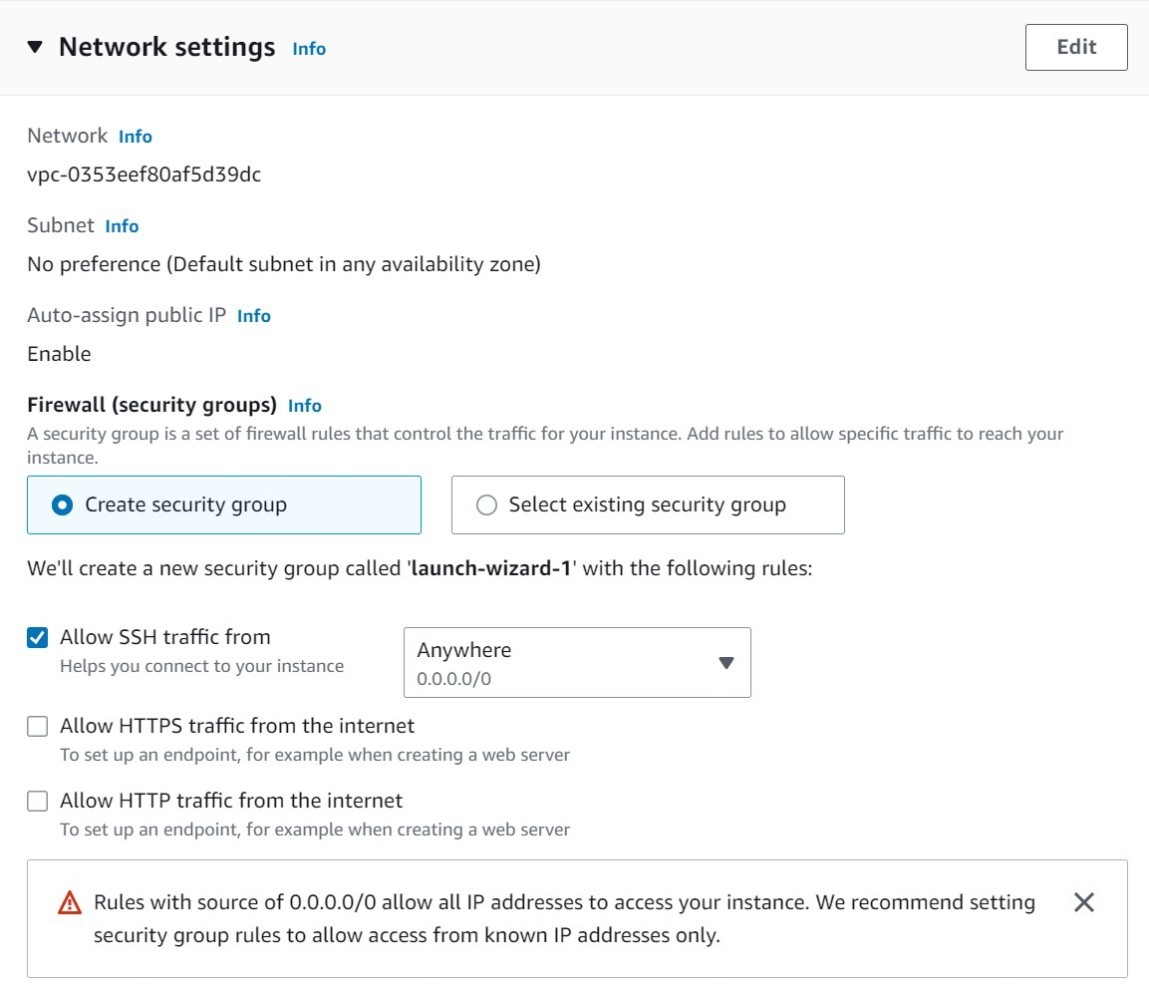Open the Anywhere source dropdown
Viewport: 1149px width, 1000px height.
(x=577, y=662)
